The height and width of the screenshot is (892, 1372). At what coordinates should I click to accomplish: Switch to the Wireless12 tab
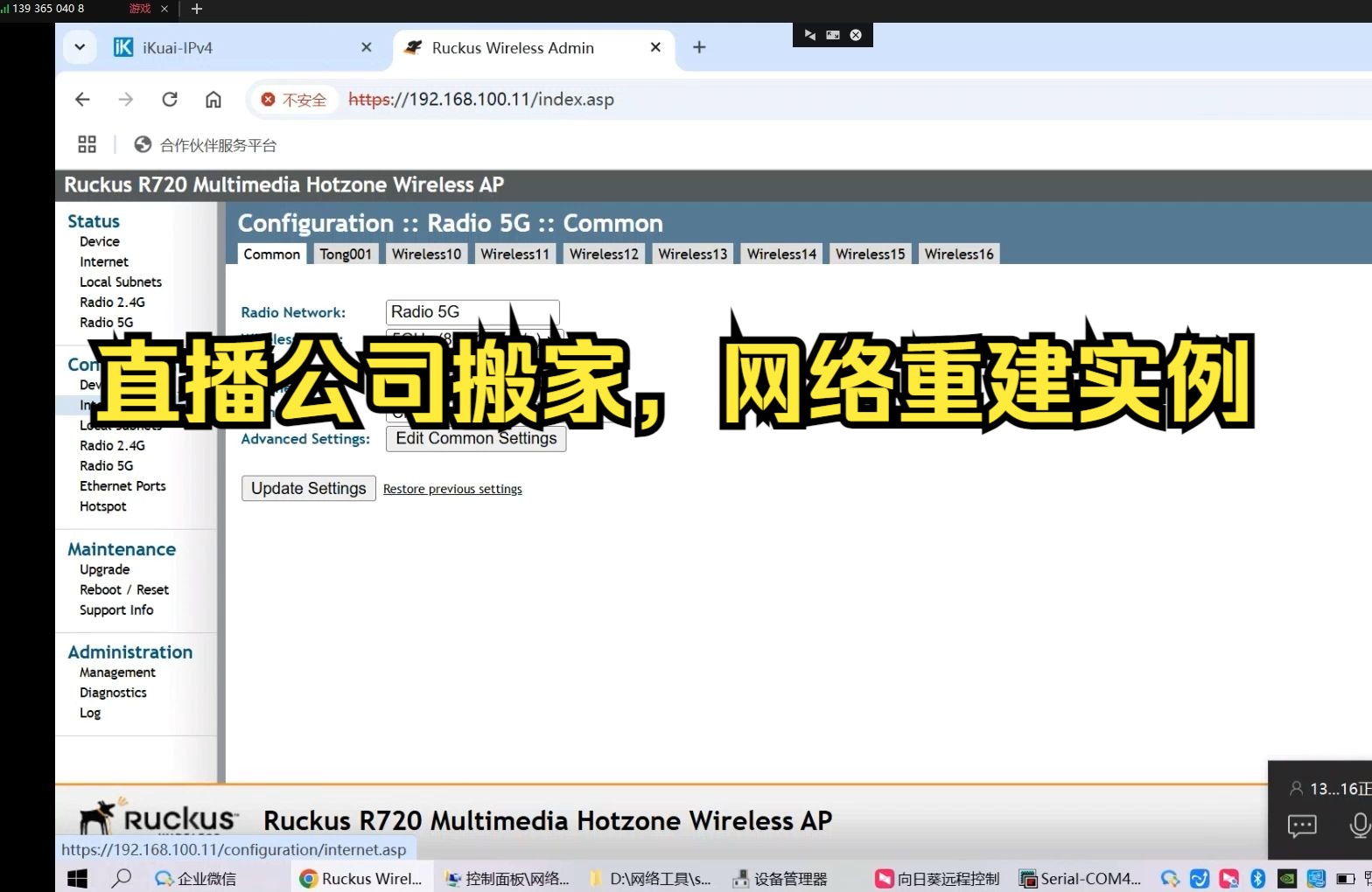point(604,254)
